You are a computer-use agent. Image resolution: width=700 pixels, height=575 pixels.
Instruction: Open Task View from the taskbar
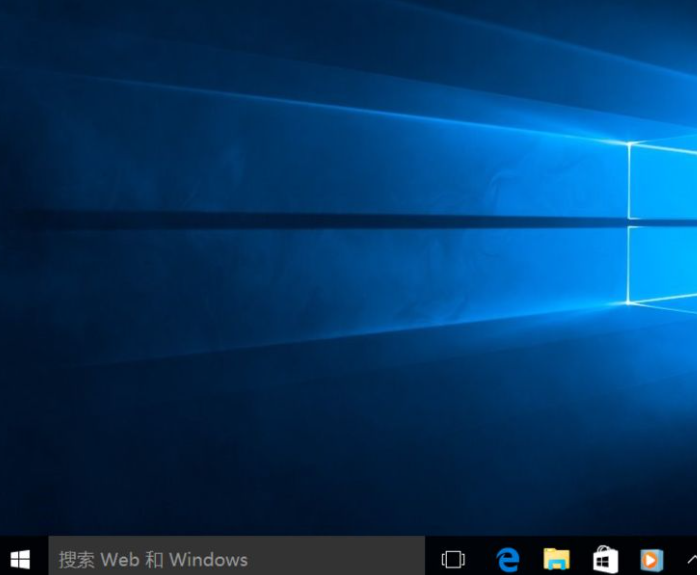(453, 559)
